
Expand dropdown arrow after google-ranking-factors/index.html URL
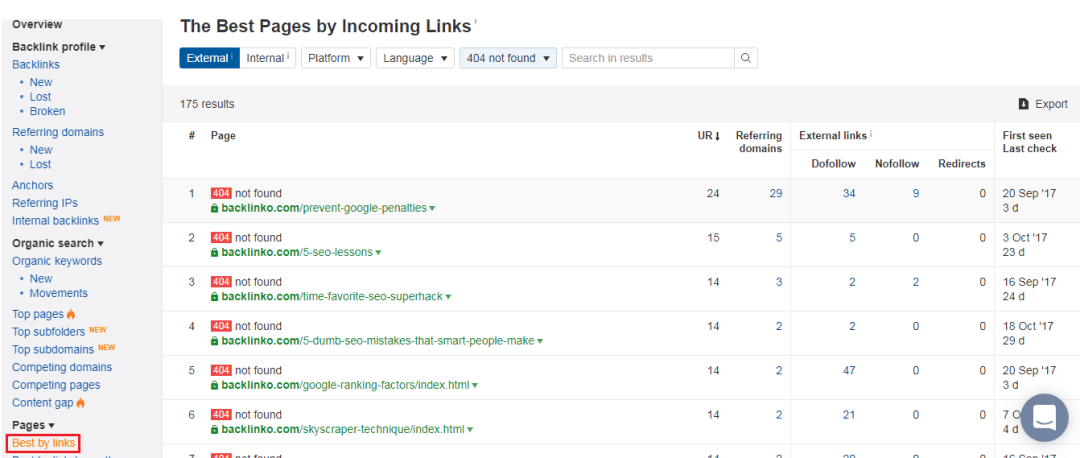point(475,385)
